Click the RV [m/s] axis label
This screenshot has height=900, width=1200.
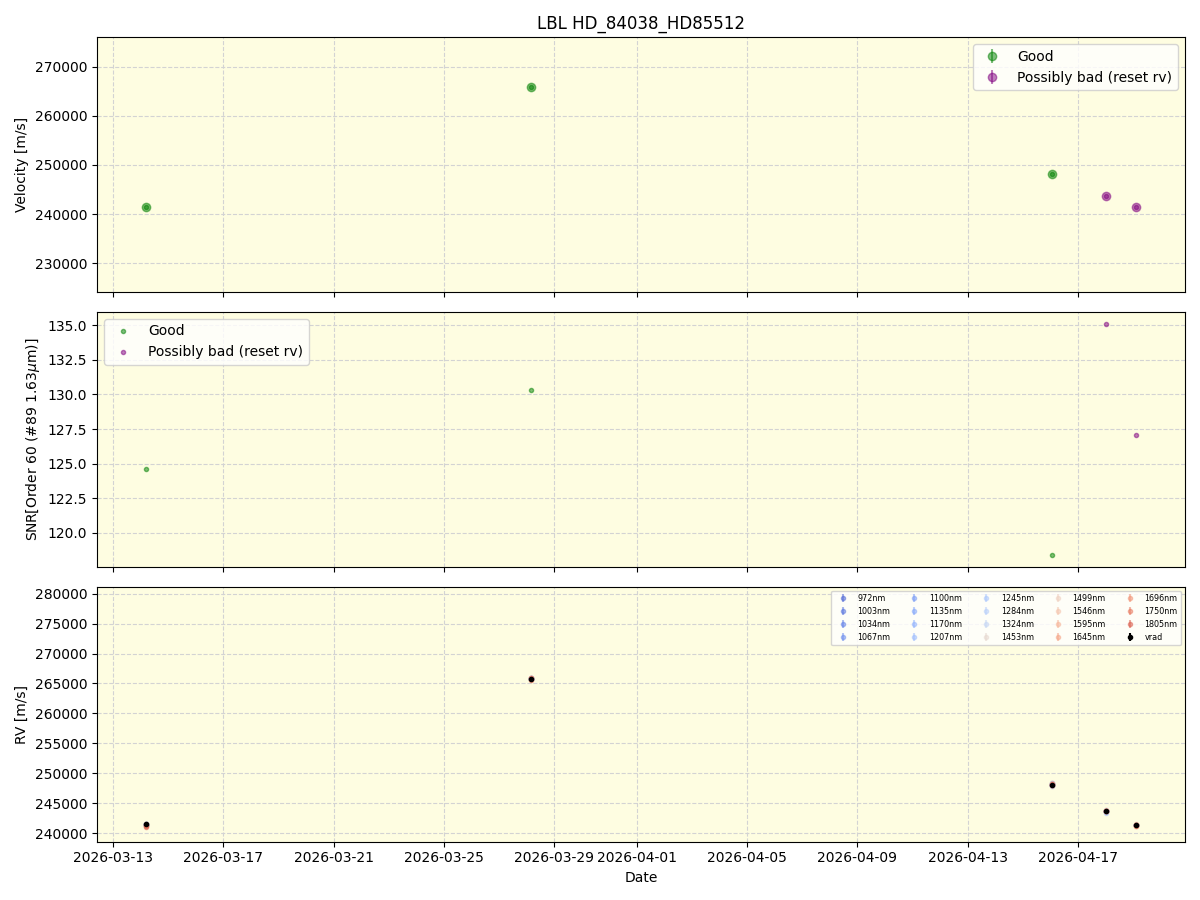(x=21, y=714)
